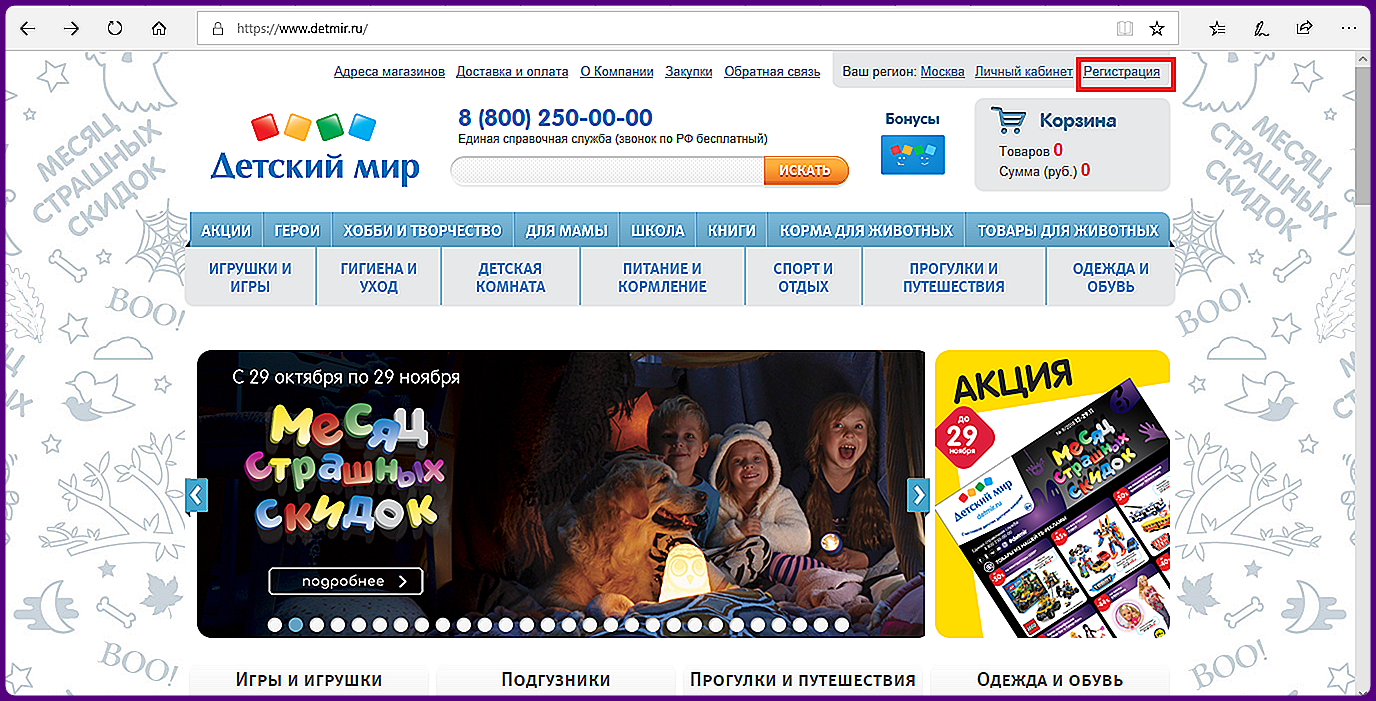Open the АКЦИЯ catalog promo image
Screen dimensions: 1376x701
click(1052, 494)
